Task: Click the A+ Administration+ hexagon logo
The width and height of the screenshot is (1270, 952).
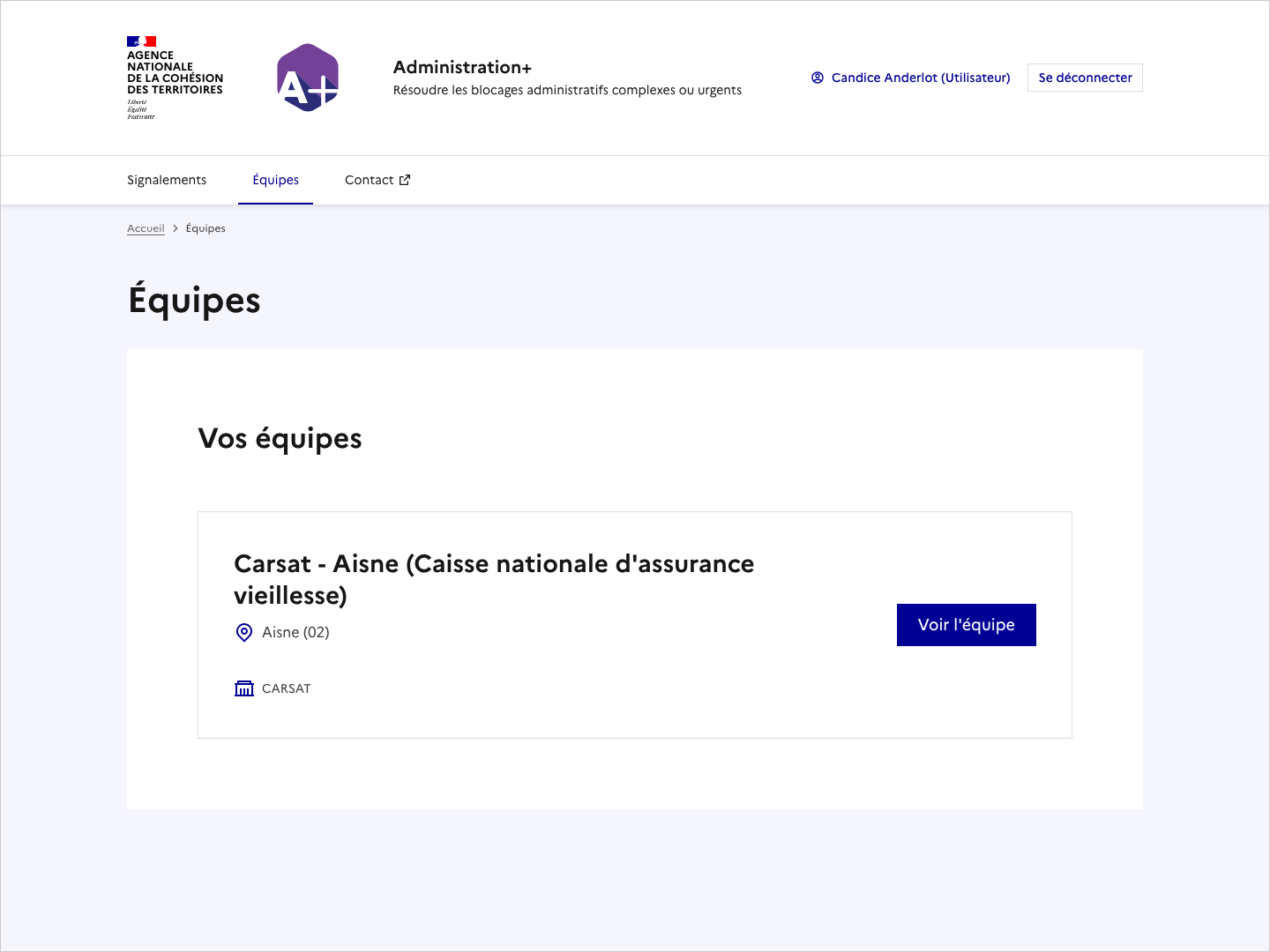Action: (307, 78)
